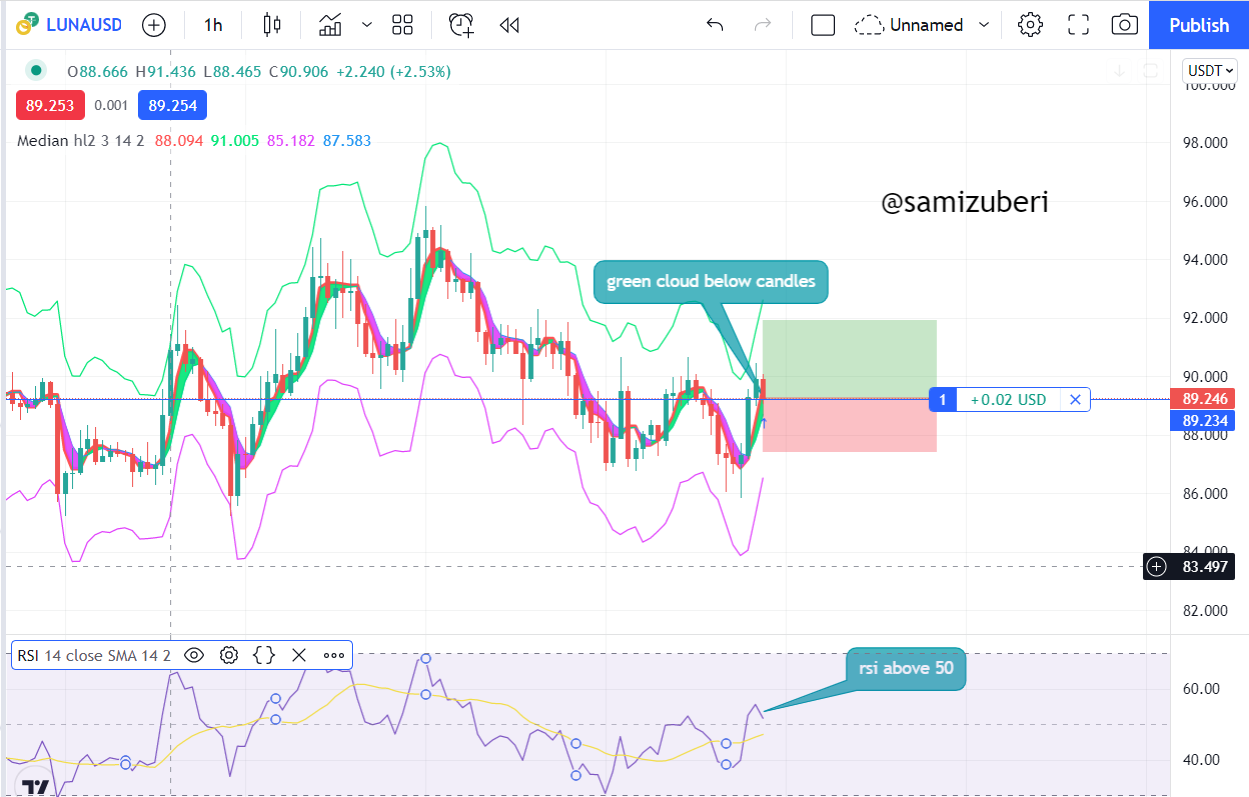This screenshot has width=1249, height=797.
Task: Click the plus icon beside 83.497
Action: (1157, 567)
